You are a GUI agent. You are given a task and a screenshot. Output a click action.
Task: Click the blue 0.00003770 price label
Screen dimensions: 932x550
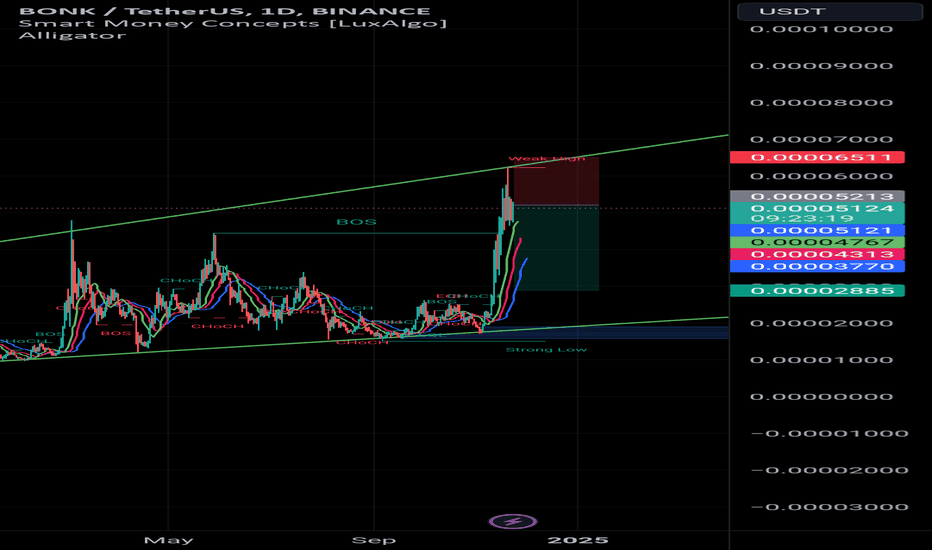coord(817,266)
